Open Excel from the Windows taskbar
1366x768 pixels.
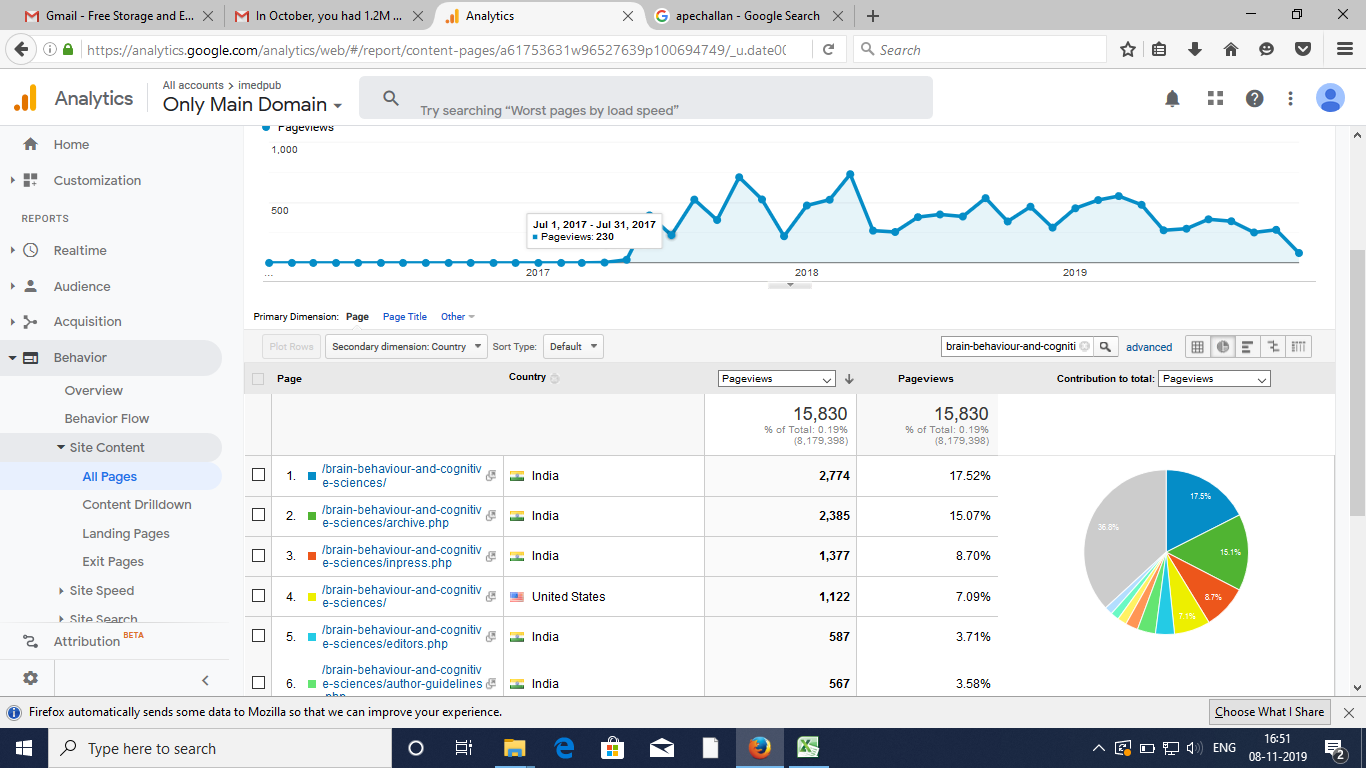807,748
